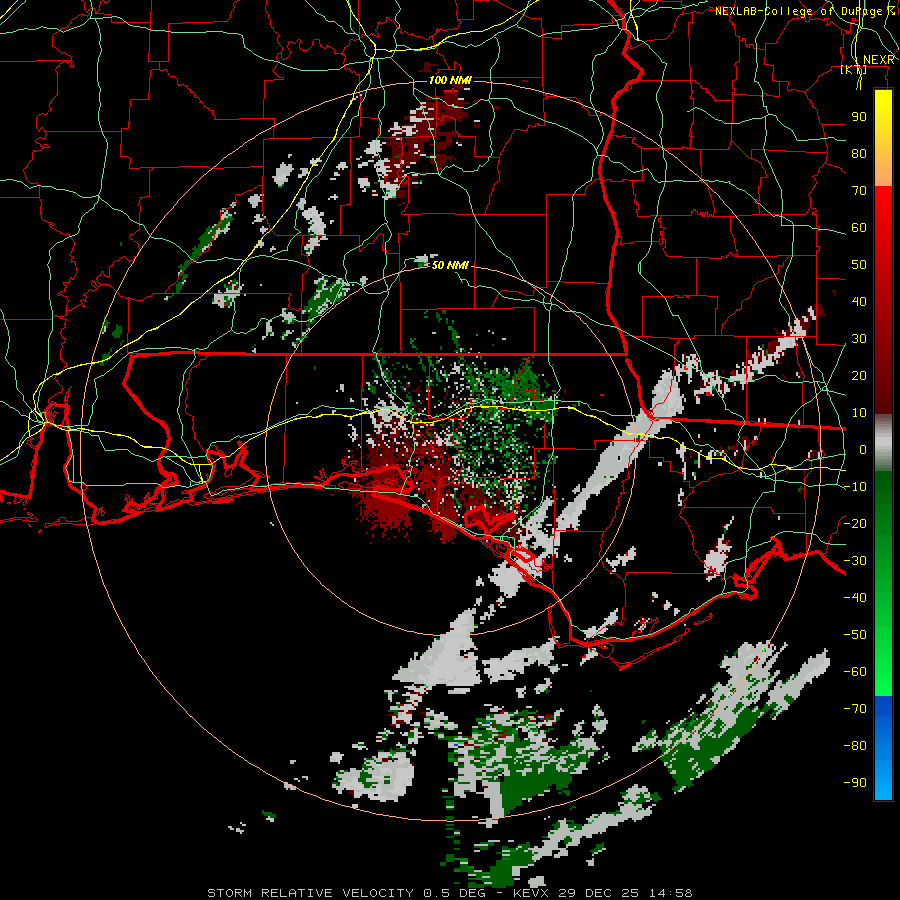Click the -90 value on velocity scale
The image size is (900, 900).
pos(855,783)
